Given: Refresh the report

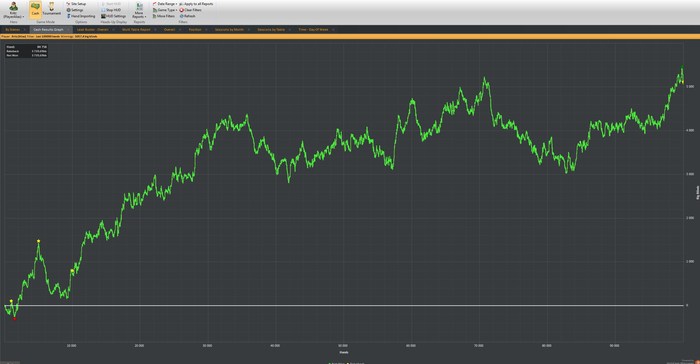Looking at the screenshot, I should [188, 16].
